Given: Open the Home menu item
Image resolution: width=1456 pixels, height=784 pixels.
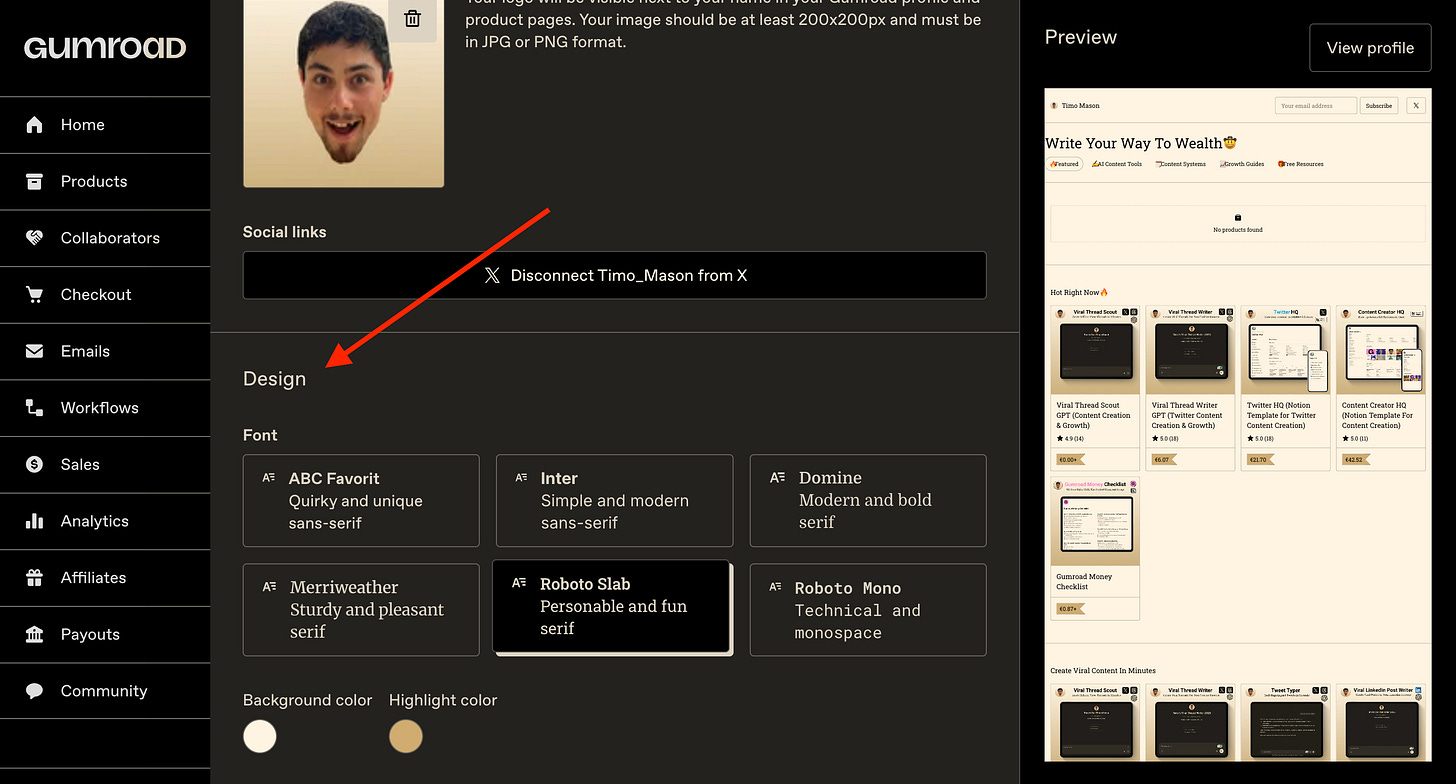Looking at the screenshot, I should [x=105, y=125].
